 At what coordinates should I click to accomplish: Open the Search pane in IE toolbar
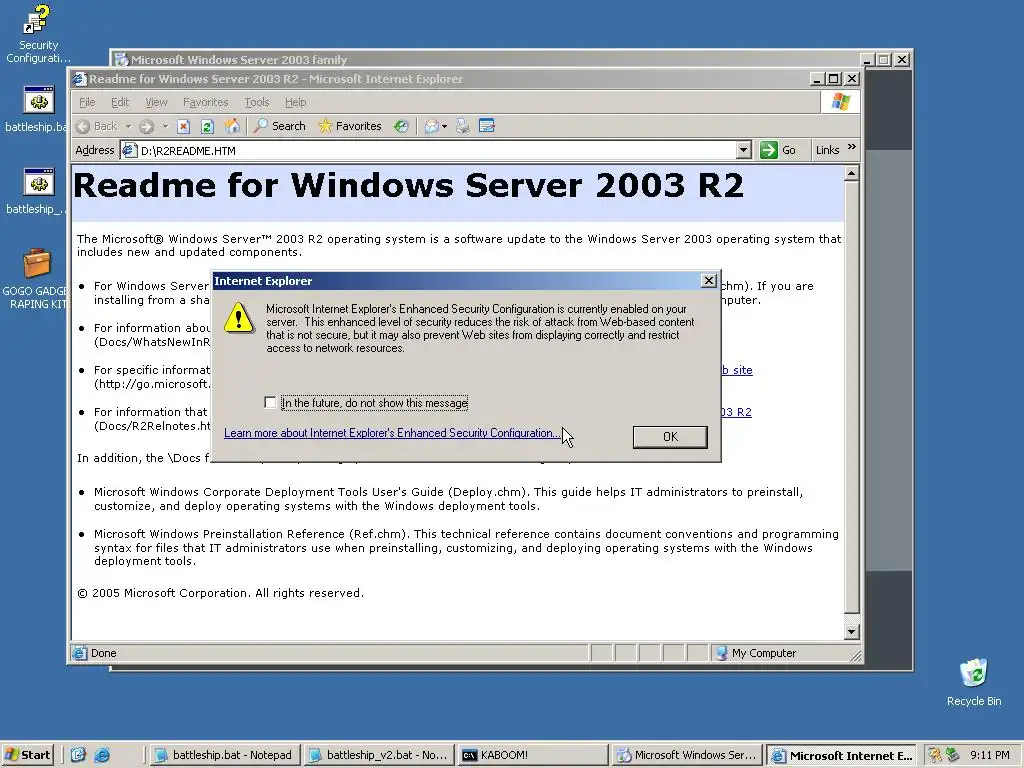click(279, 126)
